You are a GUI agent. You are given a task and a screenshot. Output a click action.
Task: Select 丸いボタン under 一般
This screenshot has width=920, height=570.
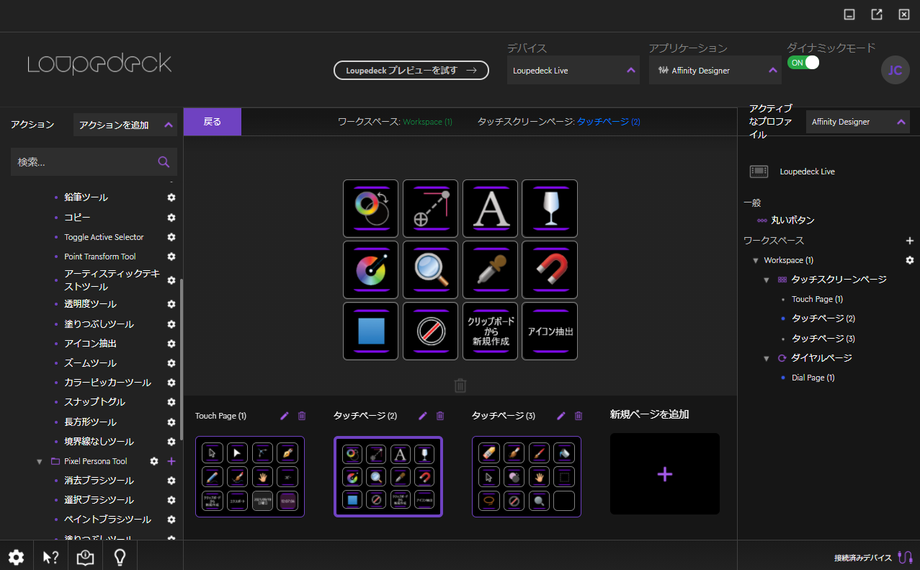point(792,220)
